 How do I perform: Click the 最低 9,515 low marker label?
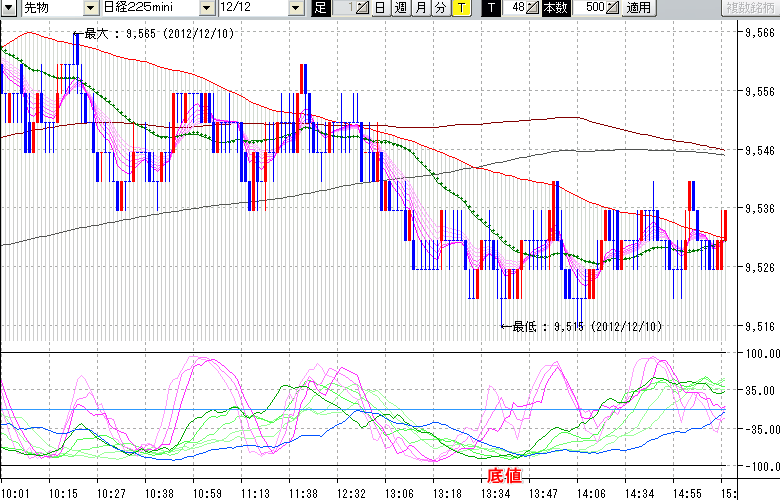click(x=585, y=326)
